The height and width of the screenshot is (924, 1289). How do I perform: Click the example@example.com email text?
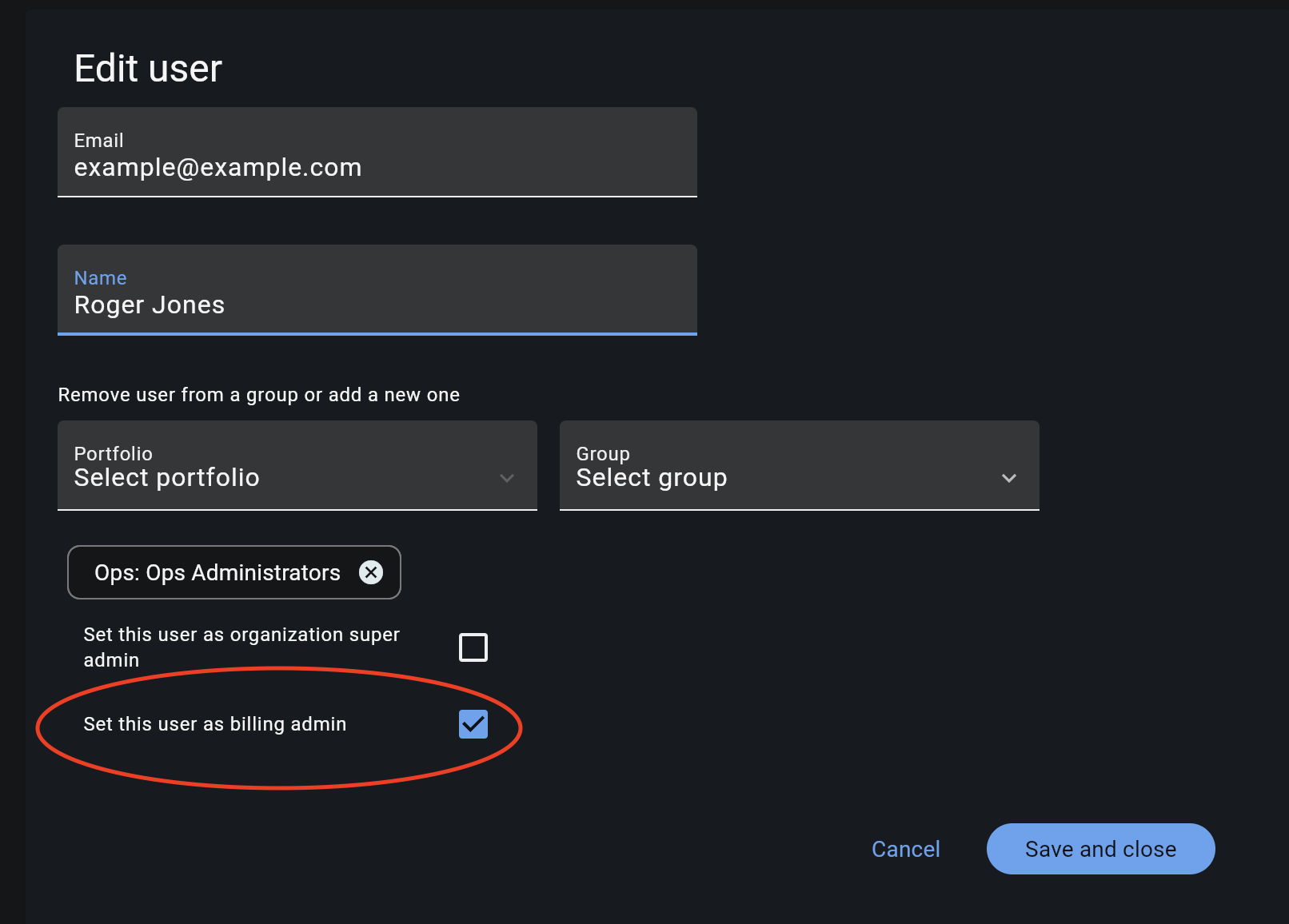coord(217,168)
